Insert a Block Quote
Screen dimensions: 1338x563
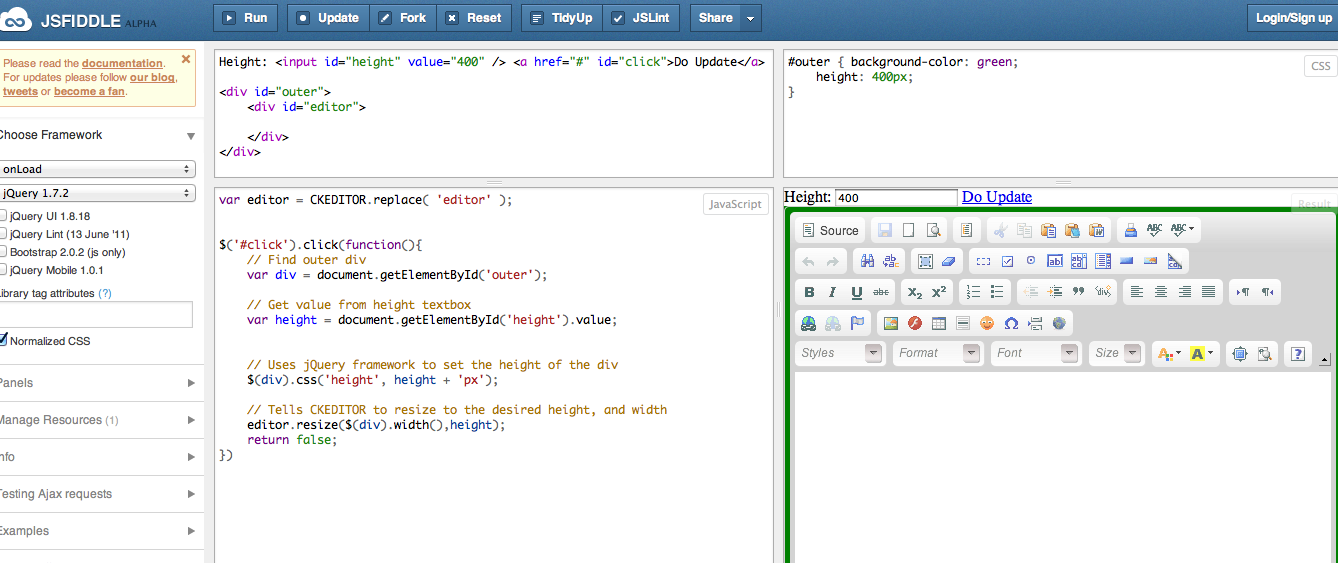pyautogui.click(x=1078, y=292)
